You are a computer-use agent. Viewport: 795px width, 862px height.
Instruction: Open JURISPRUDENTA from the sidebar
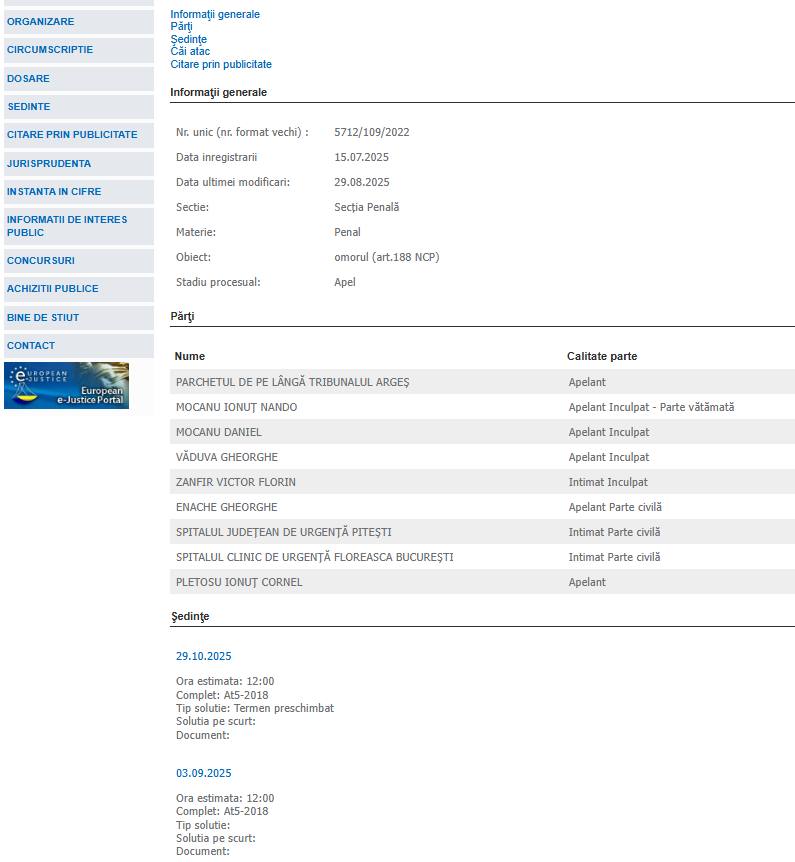tap(49, 163)
